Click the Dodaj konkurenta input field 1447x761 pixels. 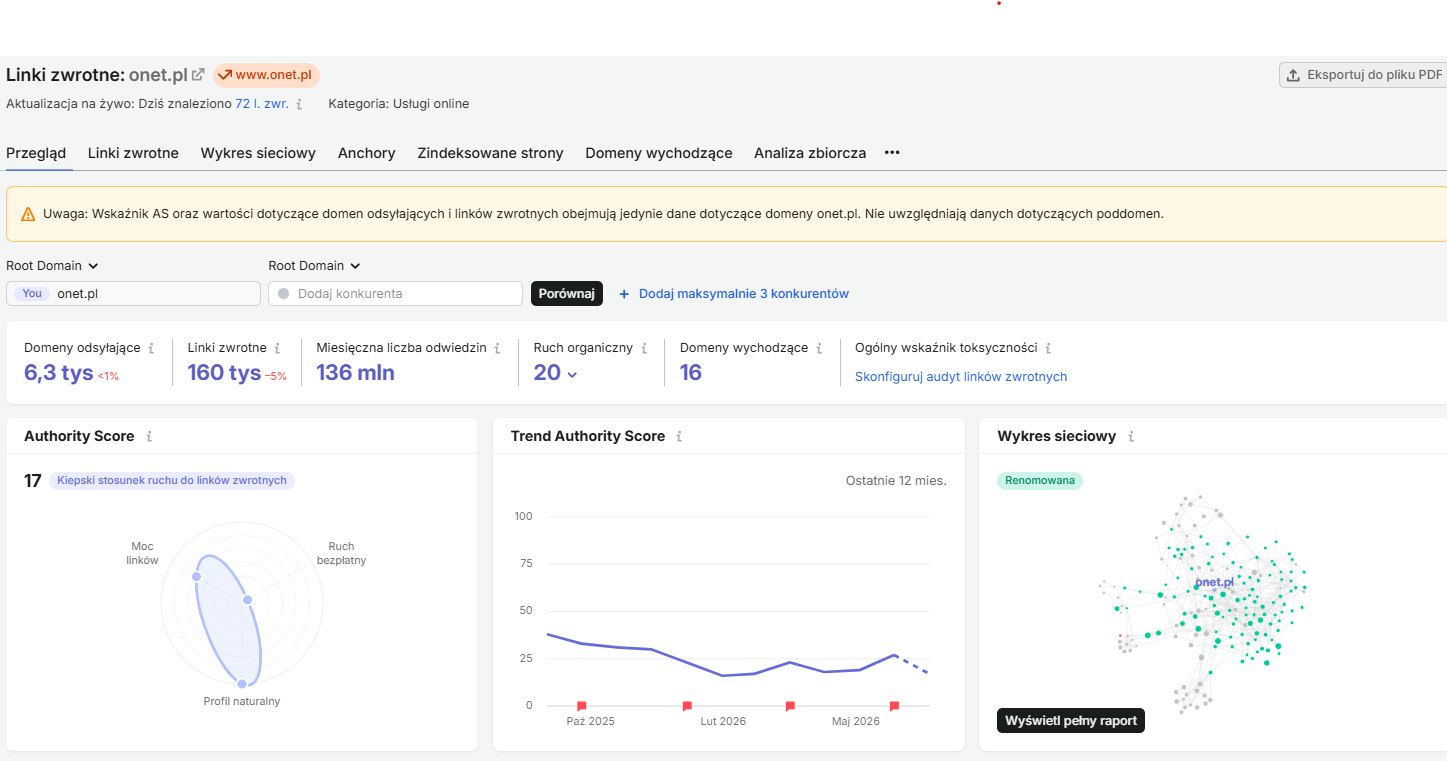(395, 293)
